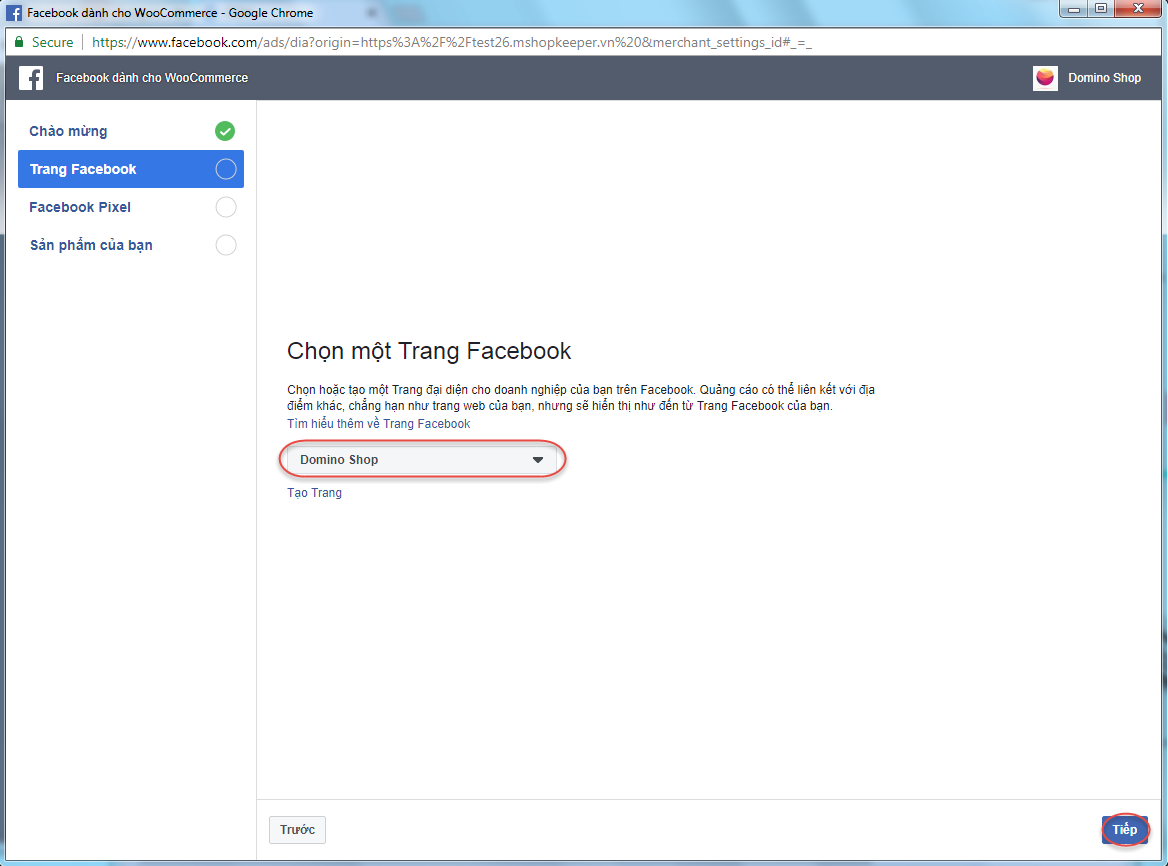
Task: Open Tìm hiểu thêm về Trang Facebook link
Action: point(378,424)
